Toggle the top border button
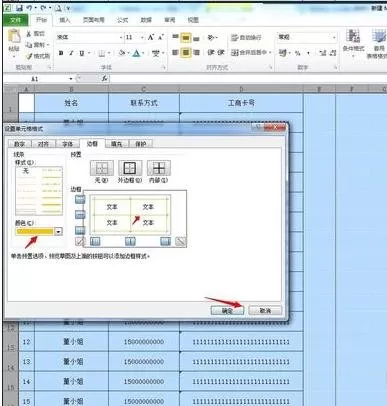The height and width of the screenshot is (406, 387). pyautogui.click(x=80, y=200)
